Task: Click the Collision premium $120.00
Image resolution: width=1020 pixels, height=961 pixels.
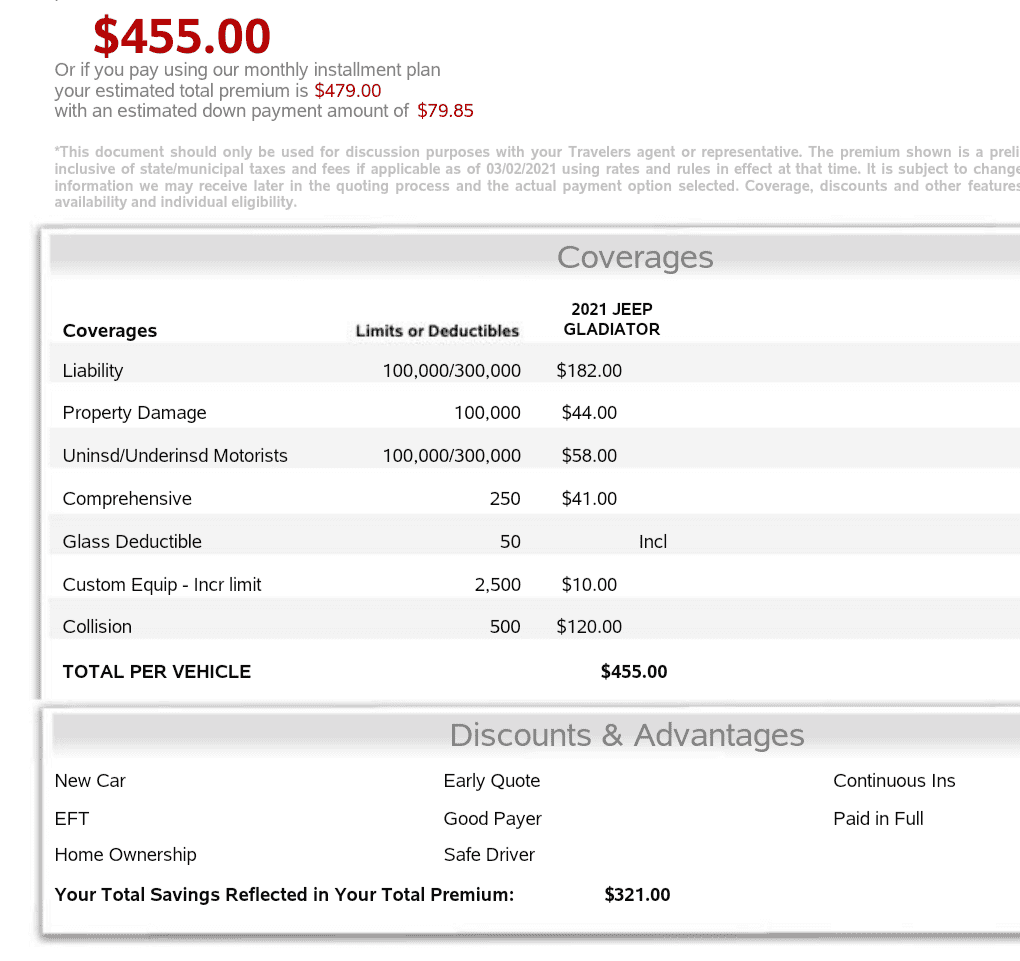Action: (x=589, y=627)
